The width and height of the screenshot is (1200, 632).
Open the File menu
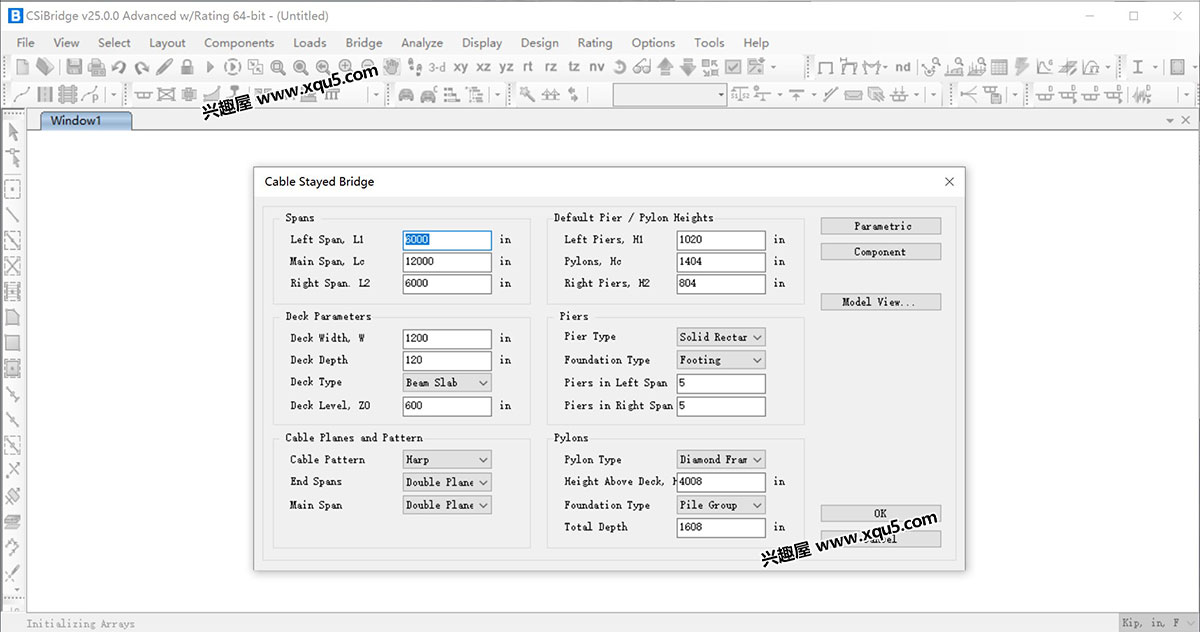(26, 42)
